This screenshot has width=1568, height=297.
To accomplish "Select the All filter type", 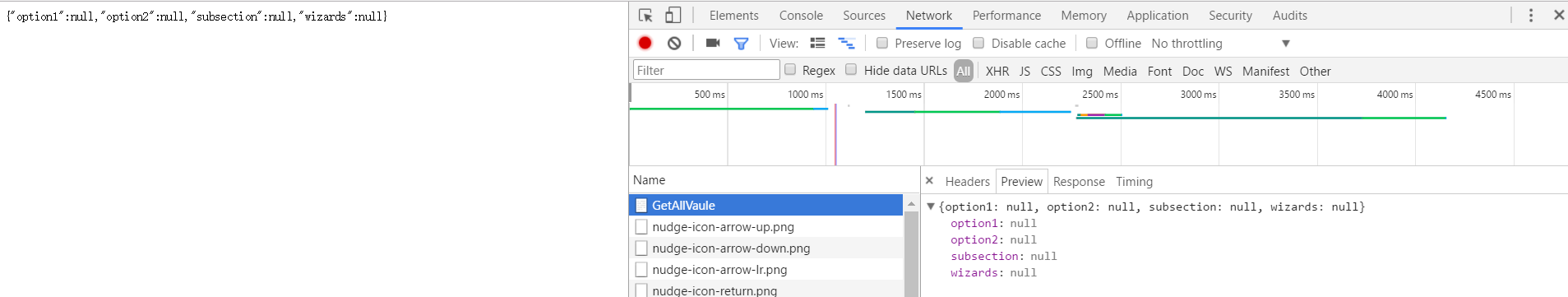I will tap(964, 71).
